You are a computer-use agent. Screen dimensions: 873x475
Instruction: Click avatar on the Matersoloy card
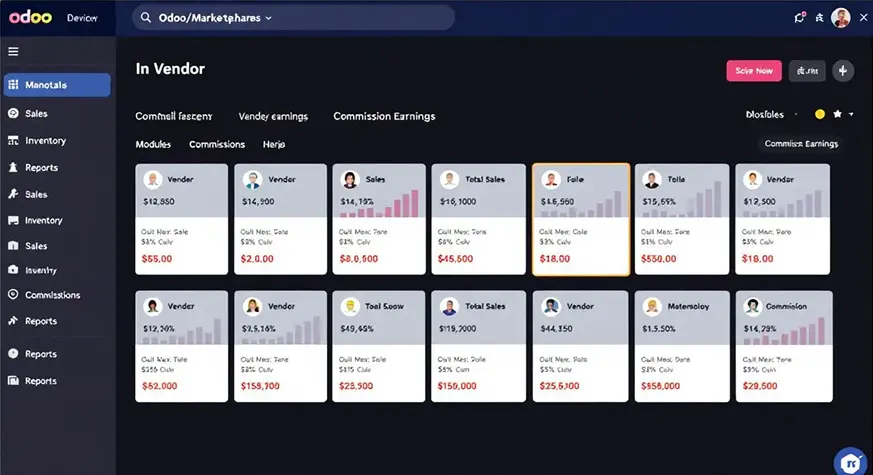[652, 306]
